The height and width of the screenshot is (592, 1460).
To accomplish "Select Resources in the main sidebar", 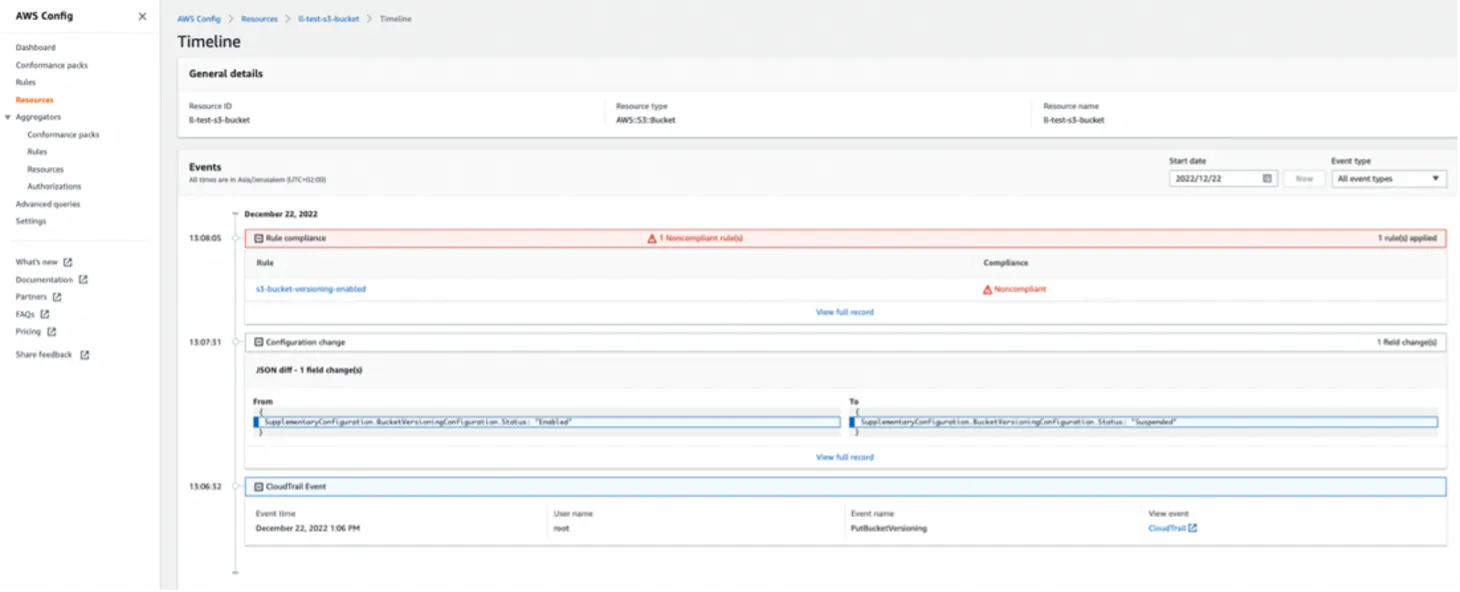I will (x=34, y=100).
